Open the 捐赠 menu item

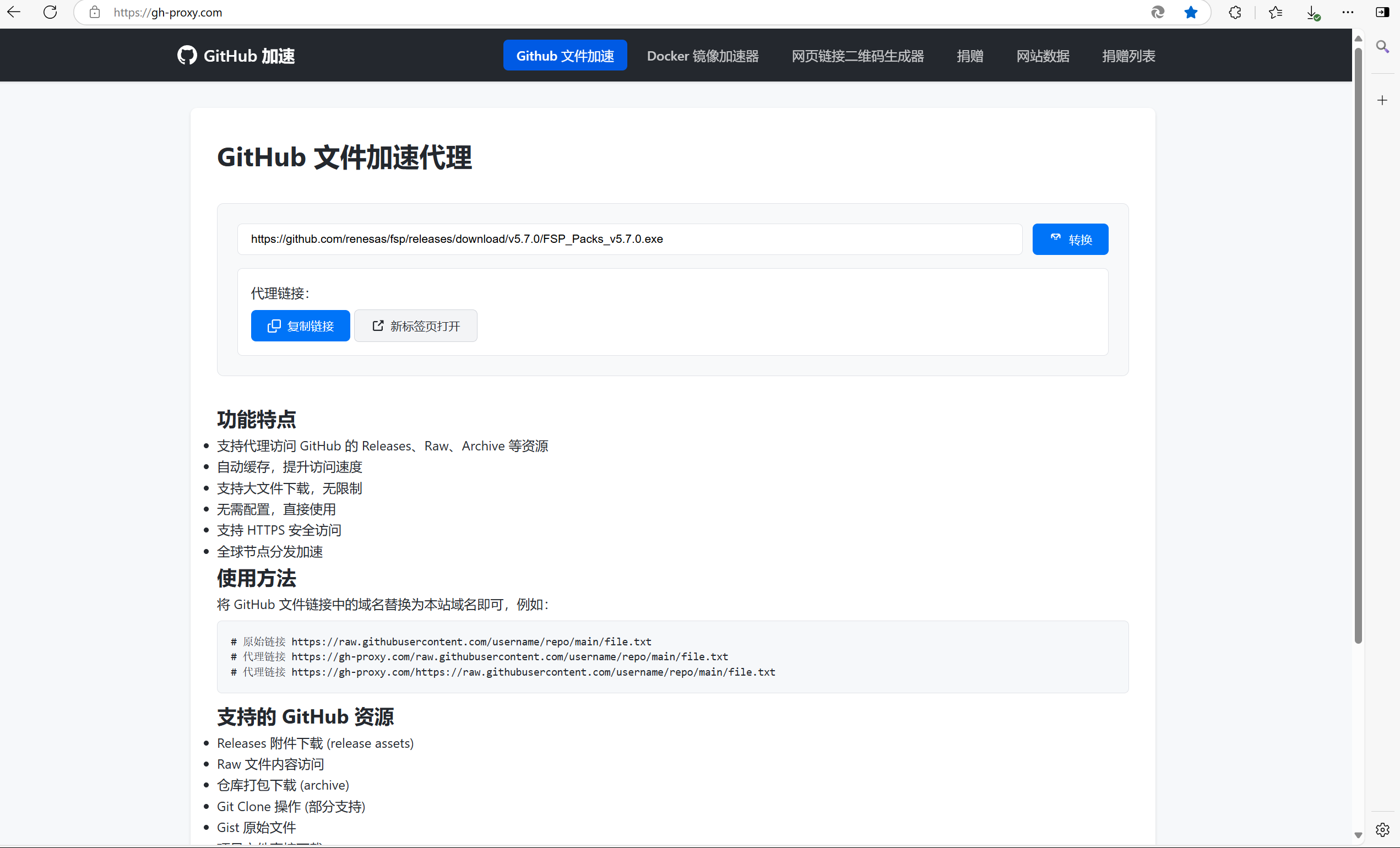point(969,56)
